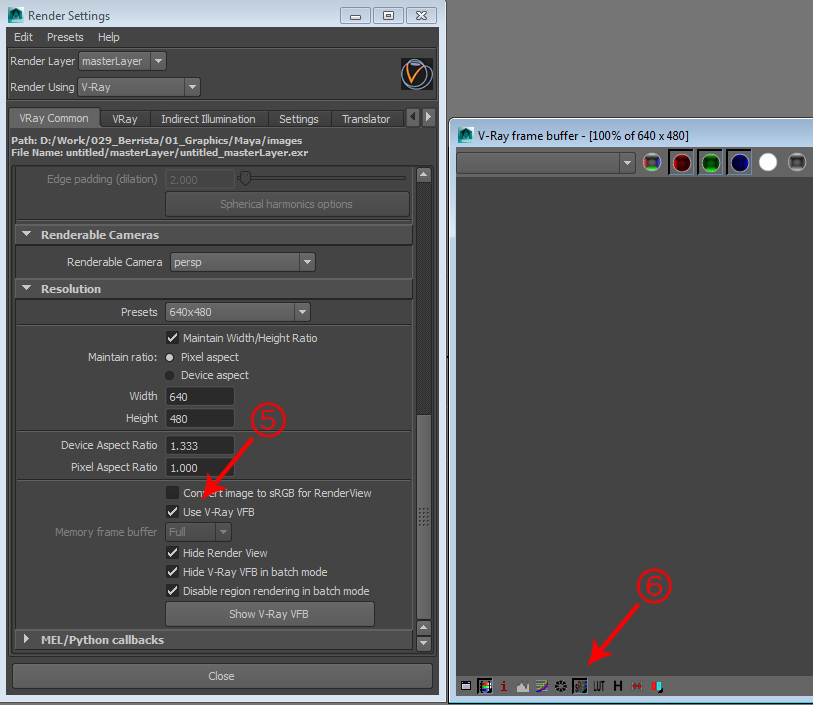Screen dimensions: 813x705
Task: Open Render Layer masterLayer dropdown
Action: [x=122, y=61]
